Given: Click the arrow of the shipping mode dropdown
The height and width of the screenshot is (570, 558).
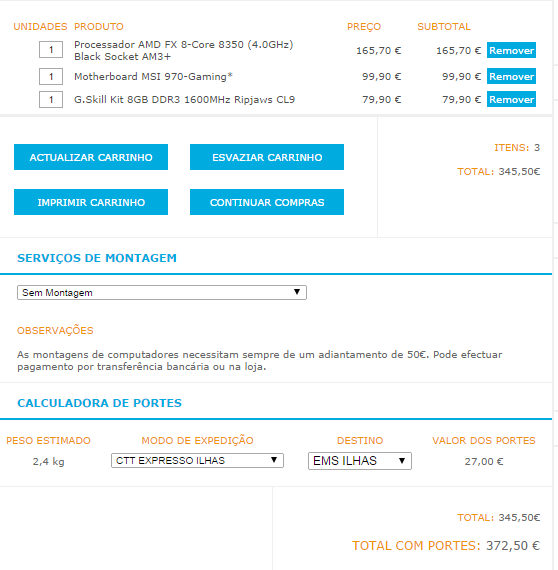Looking at the screenshot, I should [x=274, y=460].
